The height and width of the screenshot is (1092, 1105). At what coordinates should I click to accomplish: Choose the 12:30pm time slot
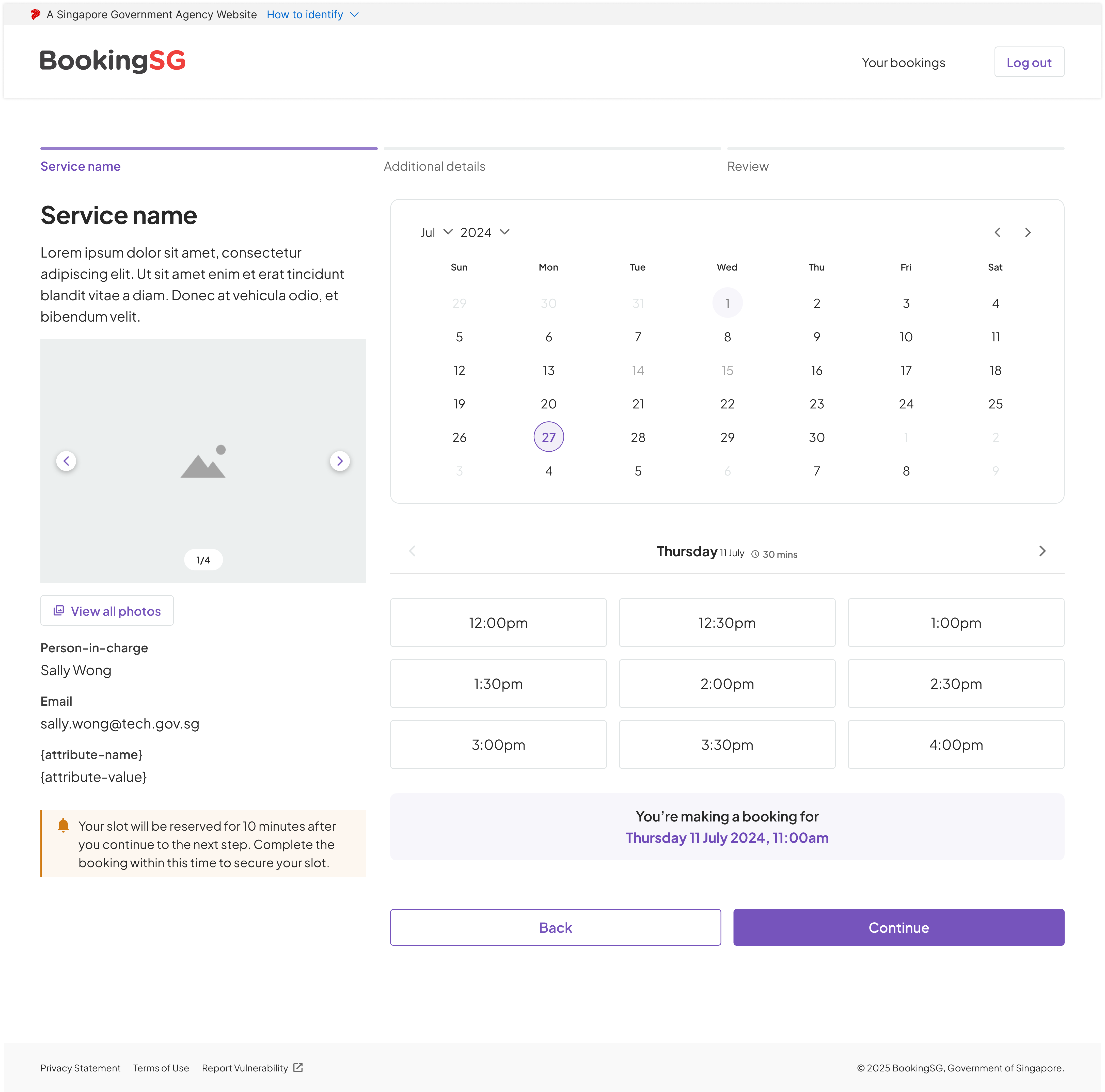(727, 622)
